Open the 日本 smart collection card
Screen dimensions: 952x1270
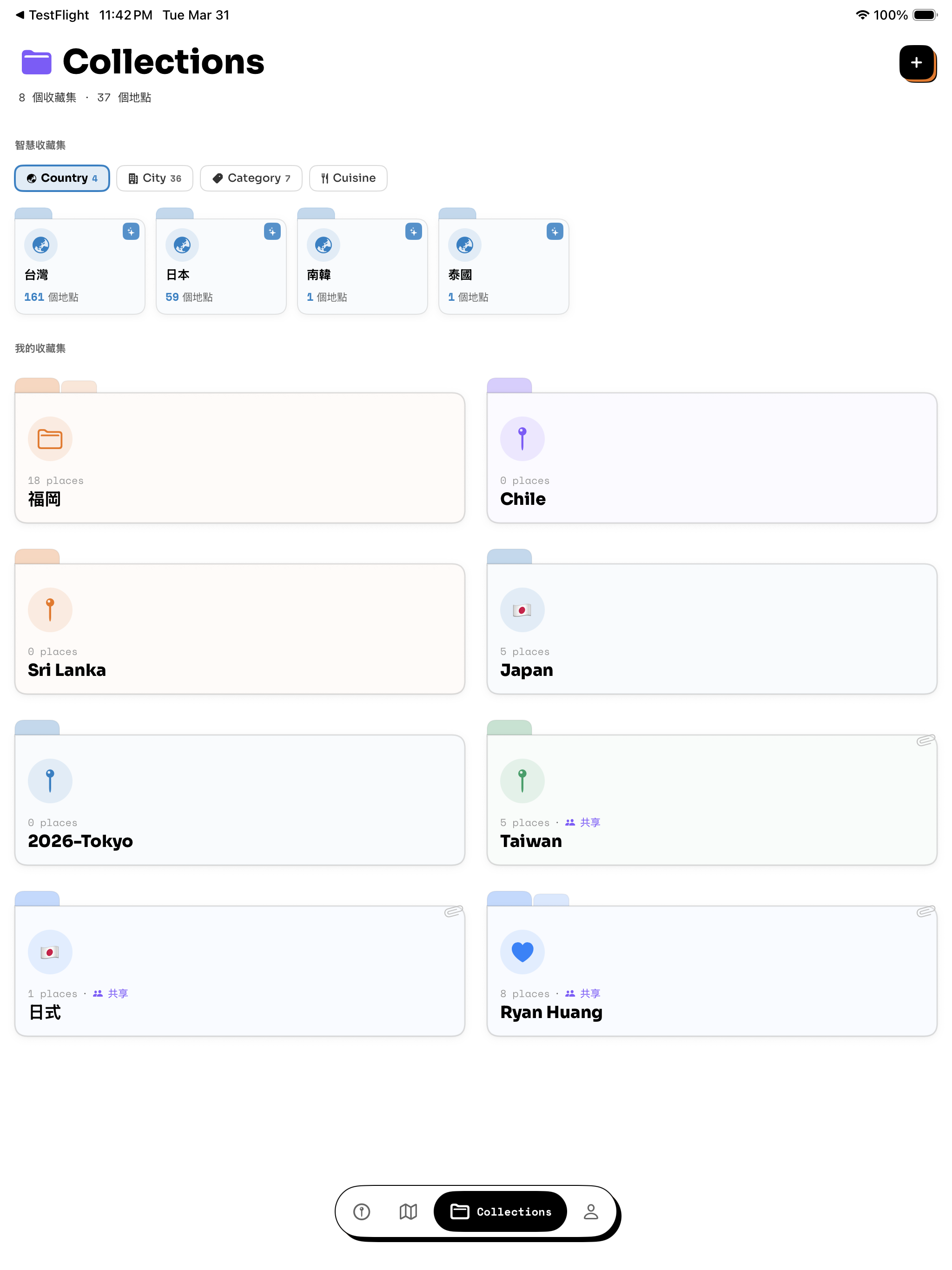tap(221, 266)
